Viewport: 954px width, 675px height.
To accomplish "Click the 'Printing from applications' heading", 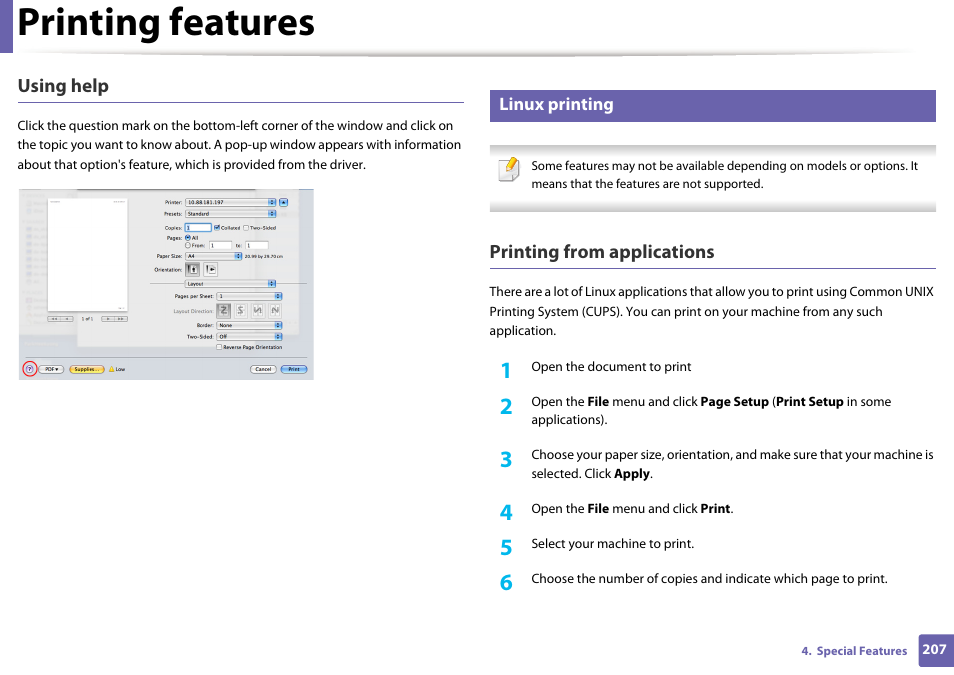I will point(602,252).
